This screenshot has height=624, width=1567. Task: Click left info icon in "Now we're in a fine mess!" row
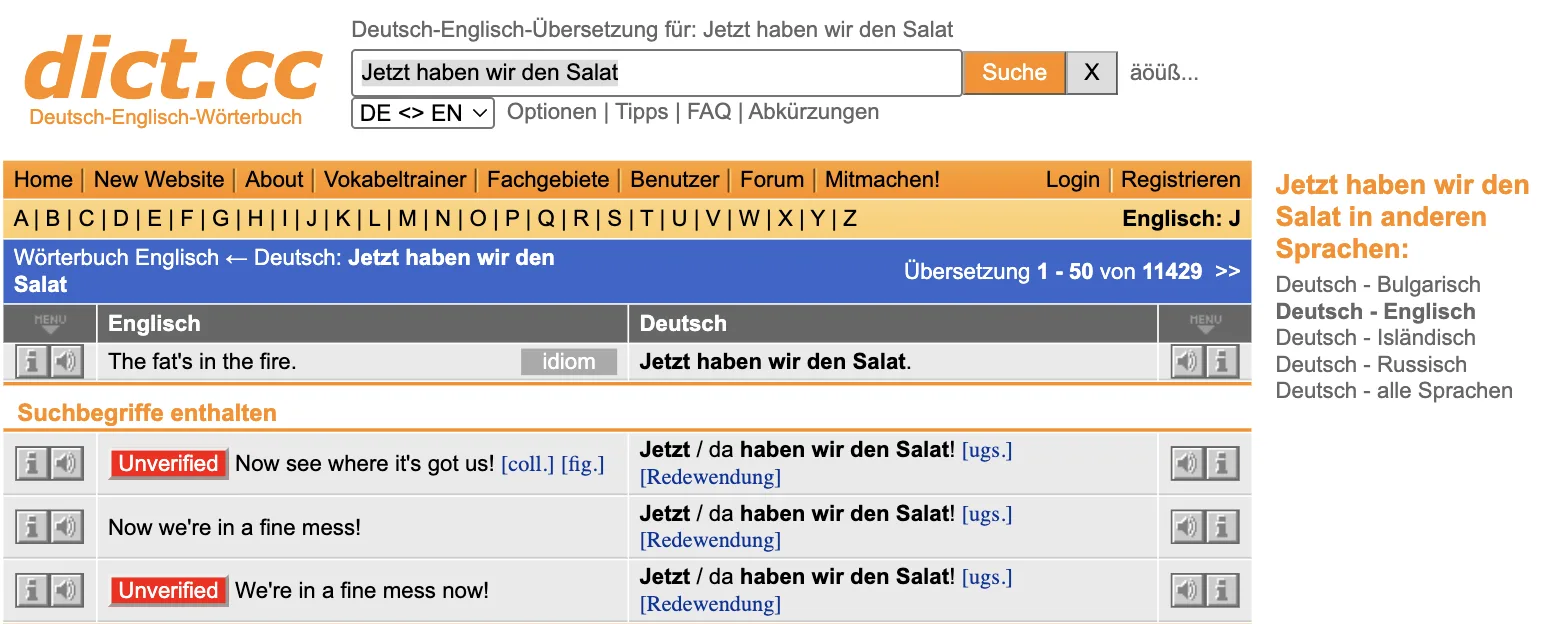(32, 527)
